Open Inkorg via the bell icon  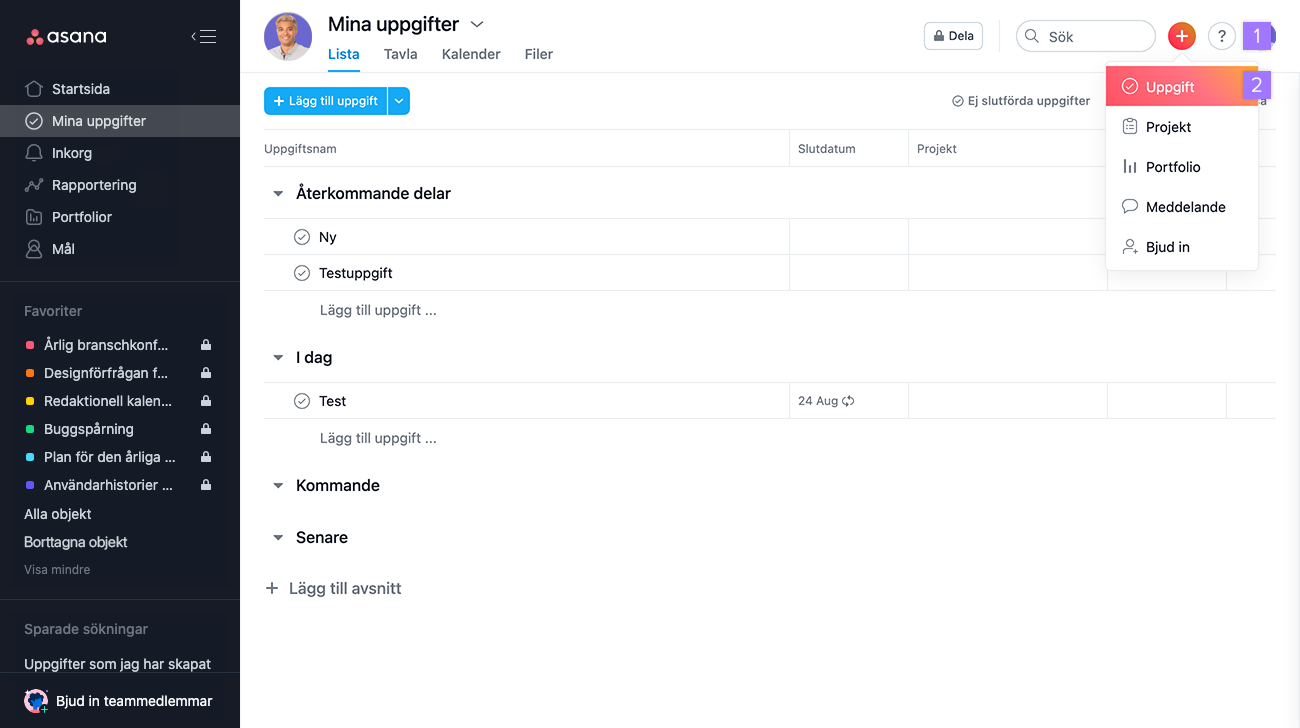pos(34,153)
